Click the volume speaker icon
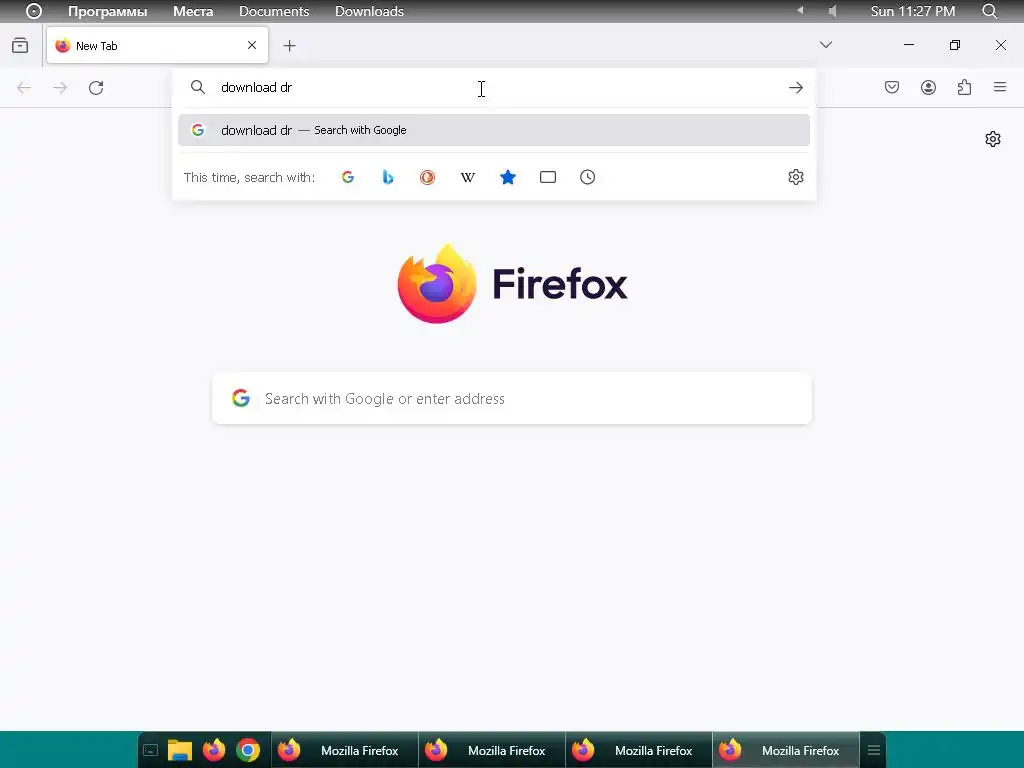Viewport: 1024px width, 768px height. [x=832, y=11]
